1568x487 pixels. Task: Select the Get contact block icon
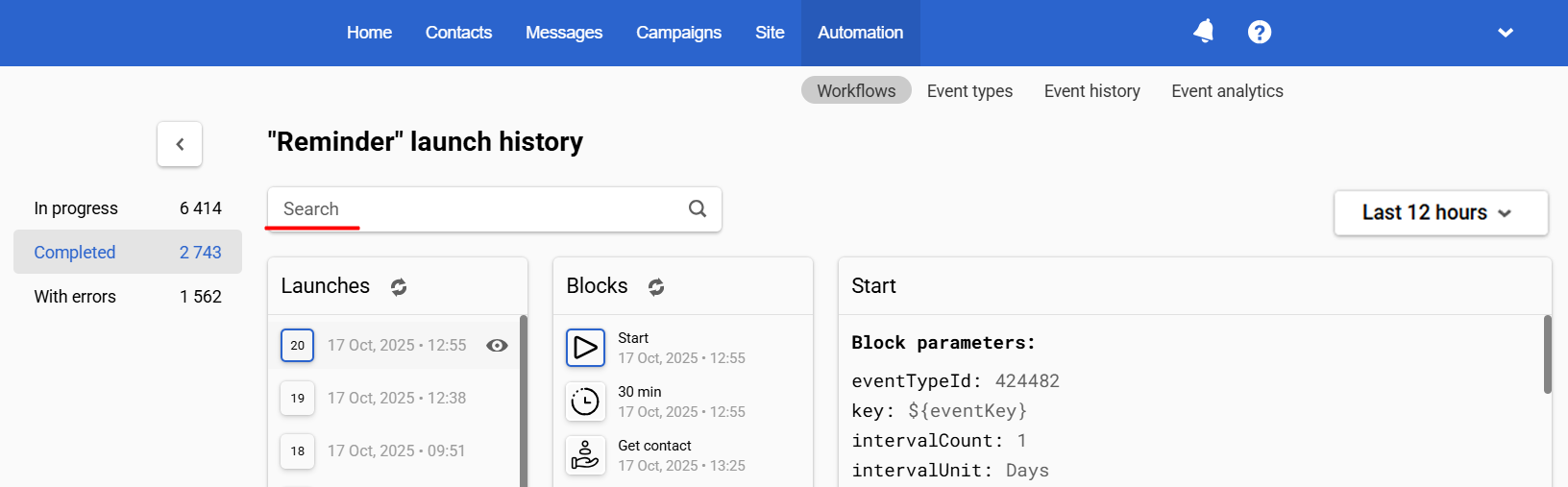pyautogui.click(x=586, y=455)
